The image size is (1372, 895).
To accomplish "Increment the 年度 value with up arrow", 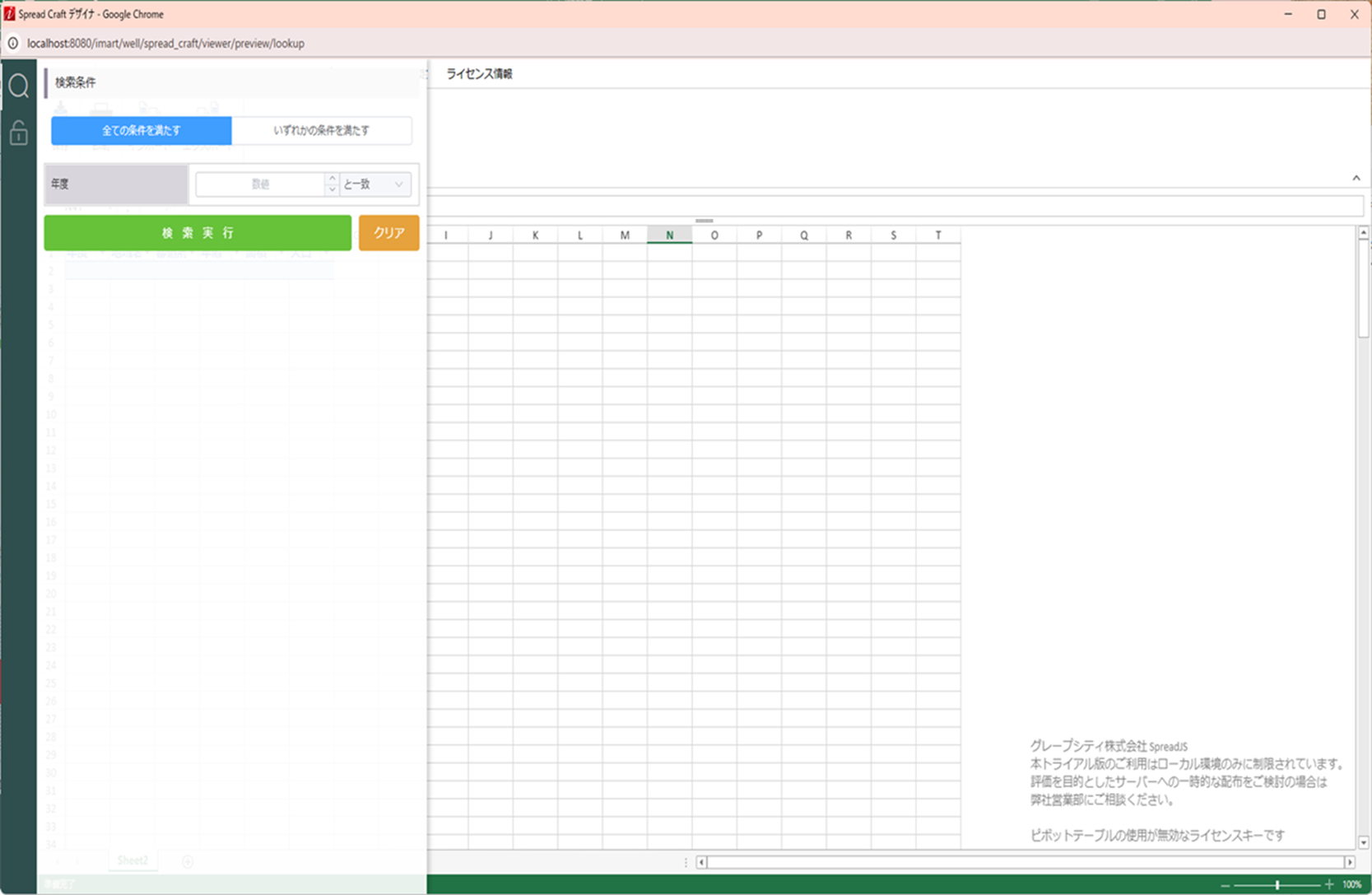I will 332,178.
